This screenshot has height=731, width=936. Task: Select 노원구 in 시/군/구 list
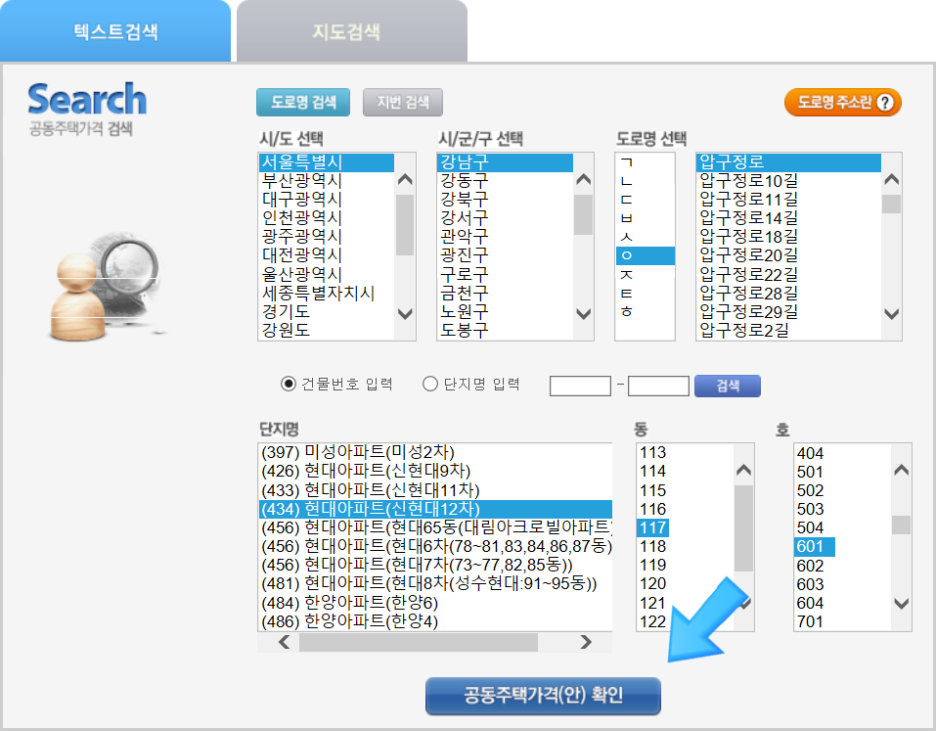[505, 311]
